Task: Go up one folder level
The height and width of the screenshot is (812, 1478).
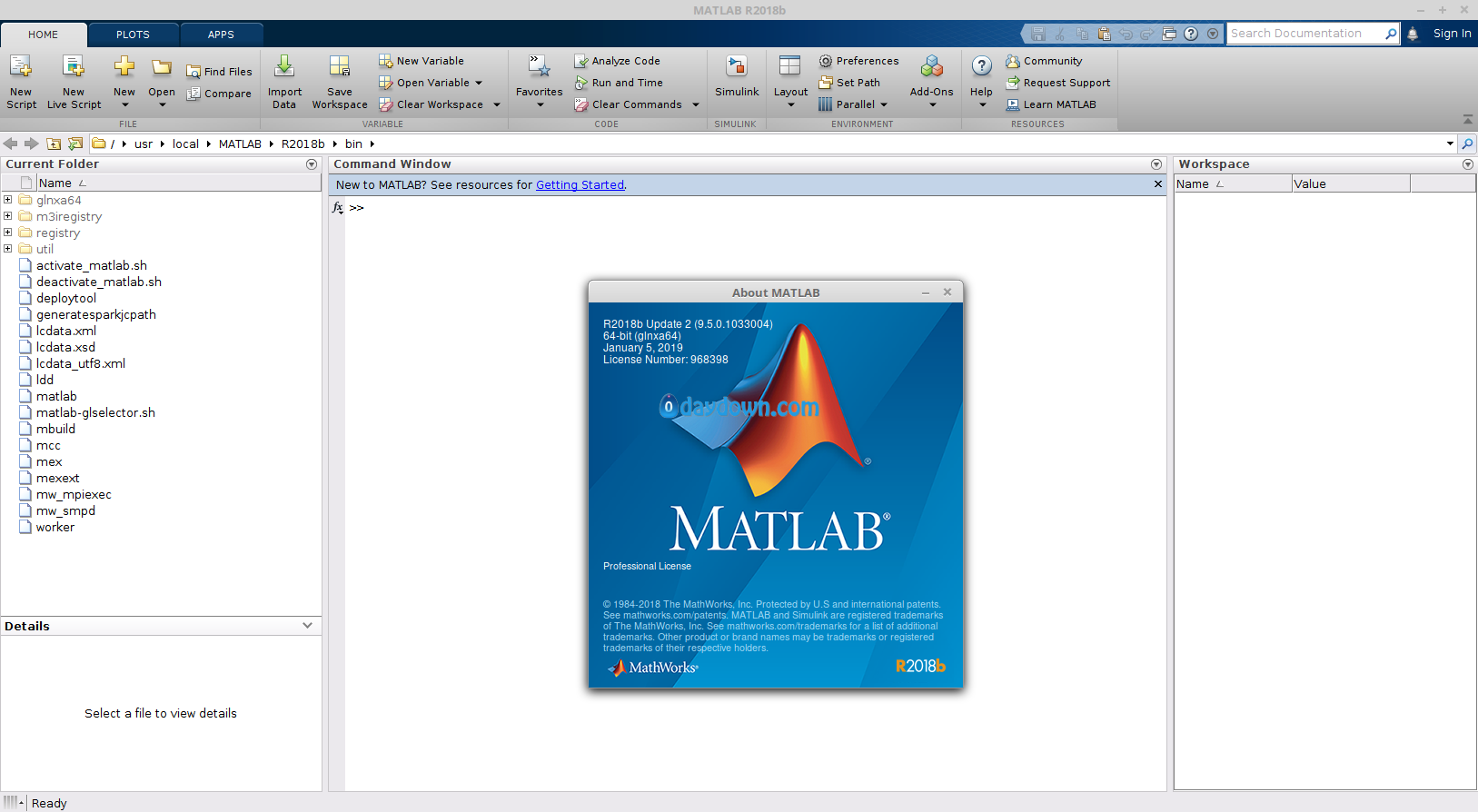Action: [54, 144]
